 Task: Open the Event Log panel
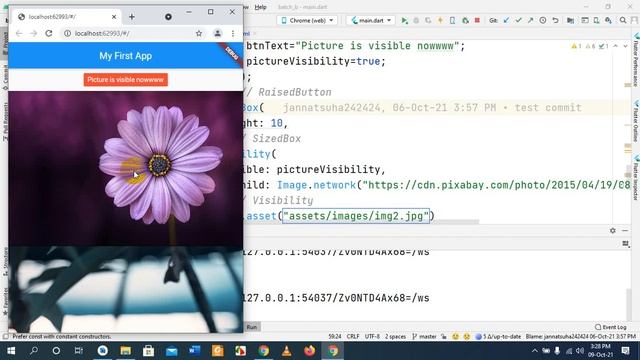click(611, 327)
